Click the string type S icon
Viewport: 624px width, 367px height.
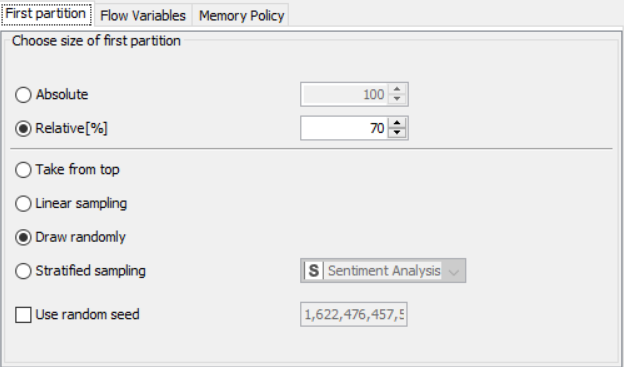tap(314, 271)
